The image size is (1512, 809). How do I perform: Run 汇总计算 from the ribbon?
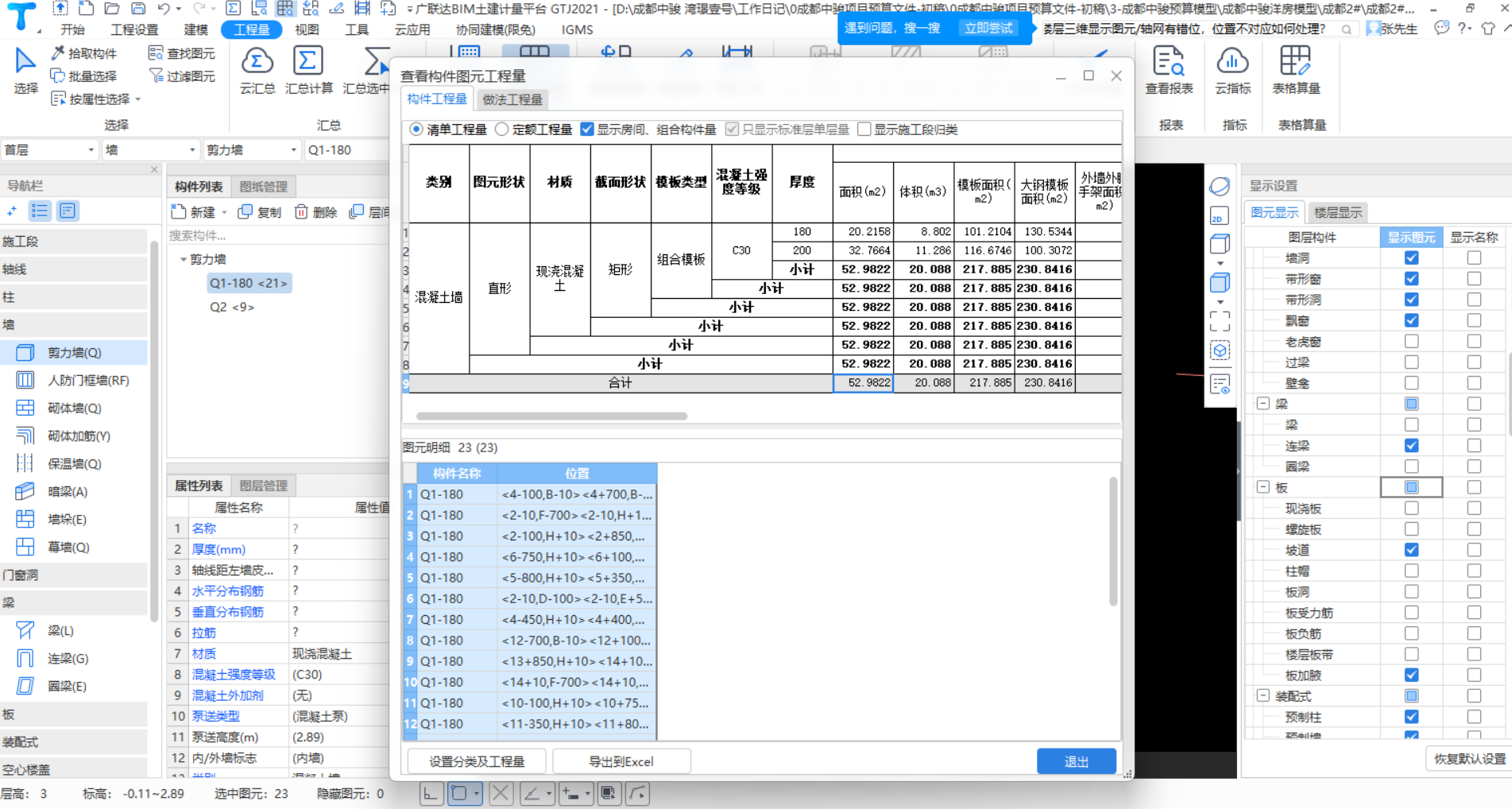pos(308,71)
